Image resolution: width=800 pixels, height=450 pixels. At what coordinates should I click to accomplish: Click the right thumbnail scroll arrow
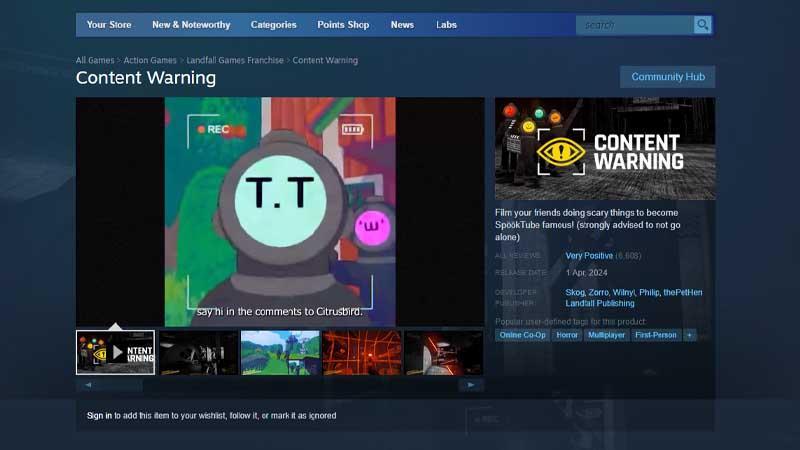(471, 385)
